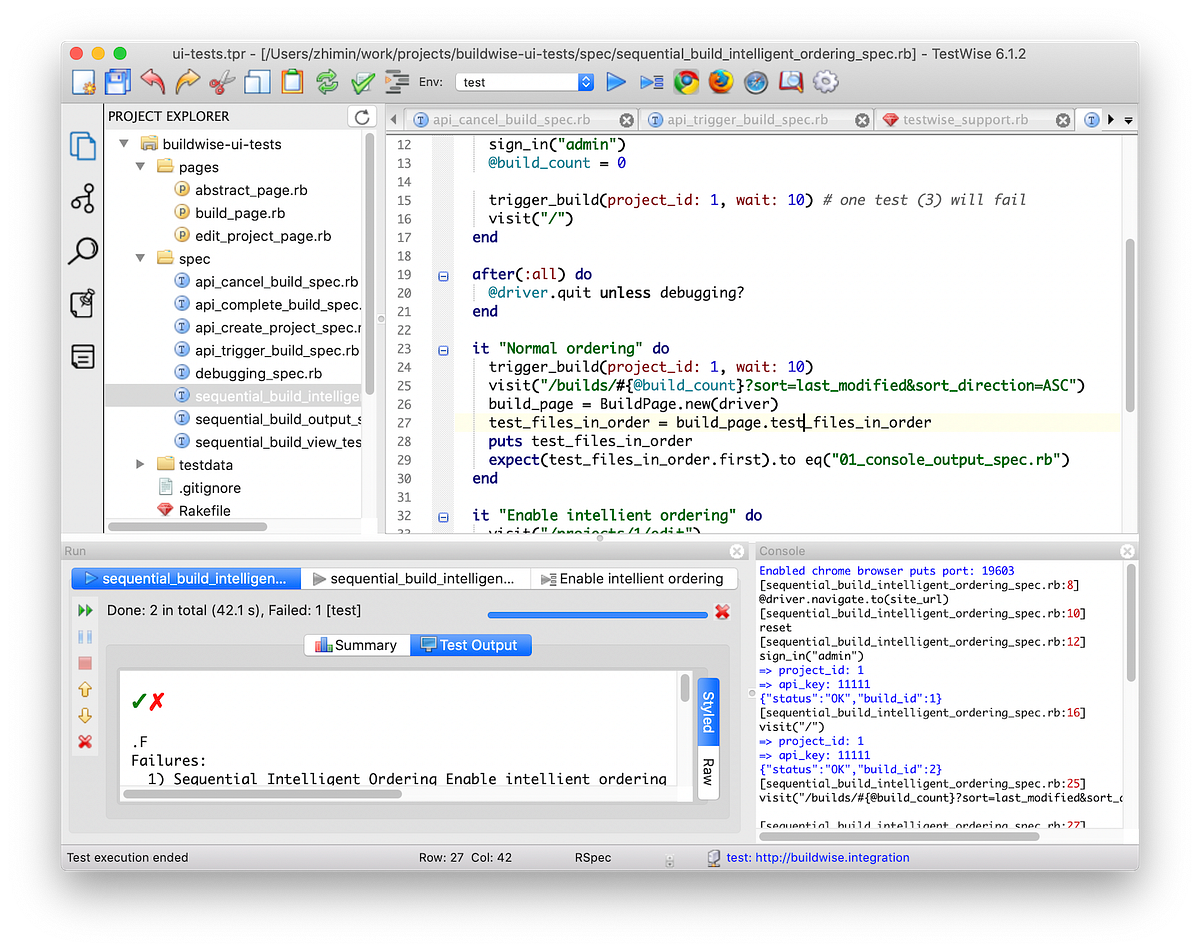Open TestWise settings via the gear icon
The width and height of the screenshot is (1200, 951).
pyautogui.click(x=826, y=82)
